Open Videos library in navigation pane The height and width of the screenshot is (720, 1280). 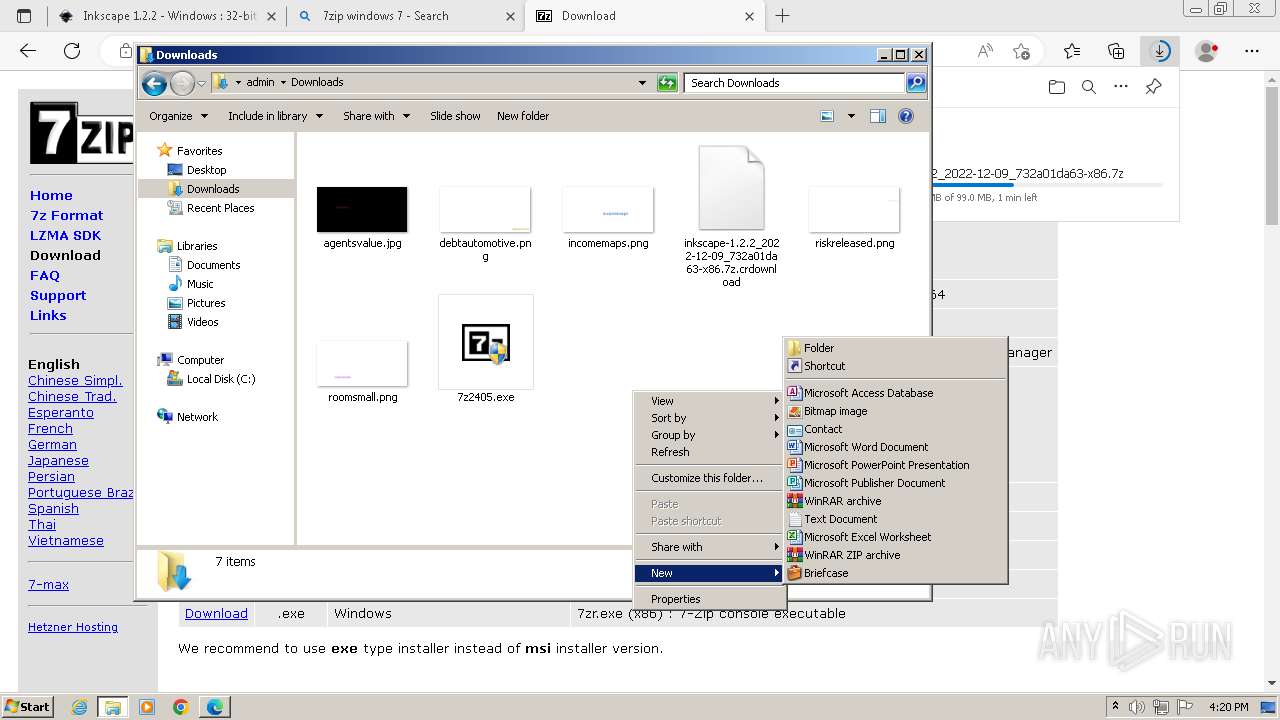(202, 322)
